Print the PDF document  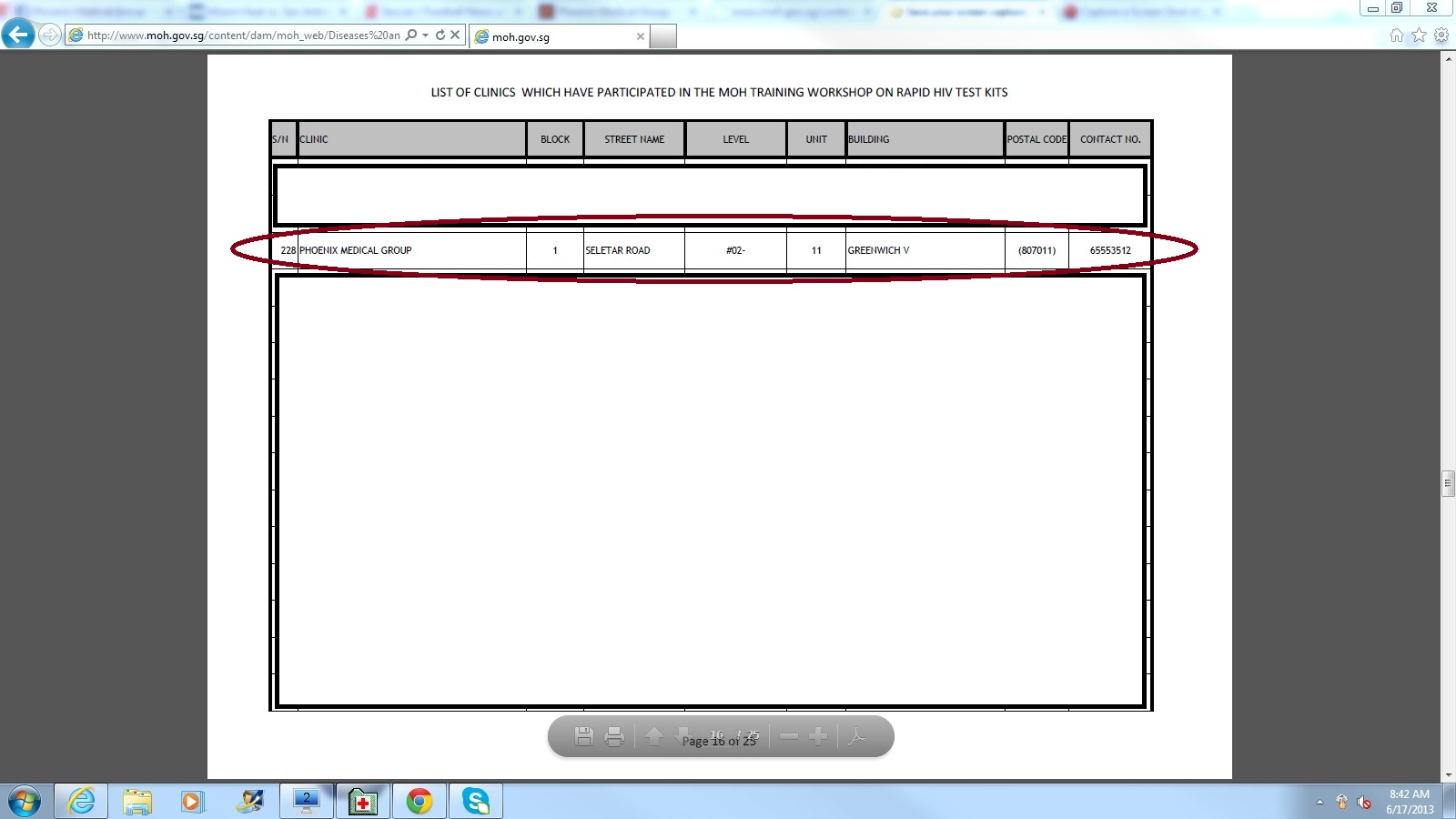tap(614, 736)
